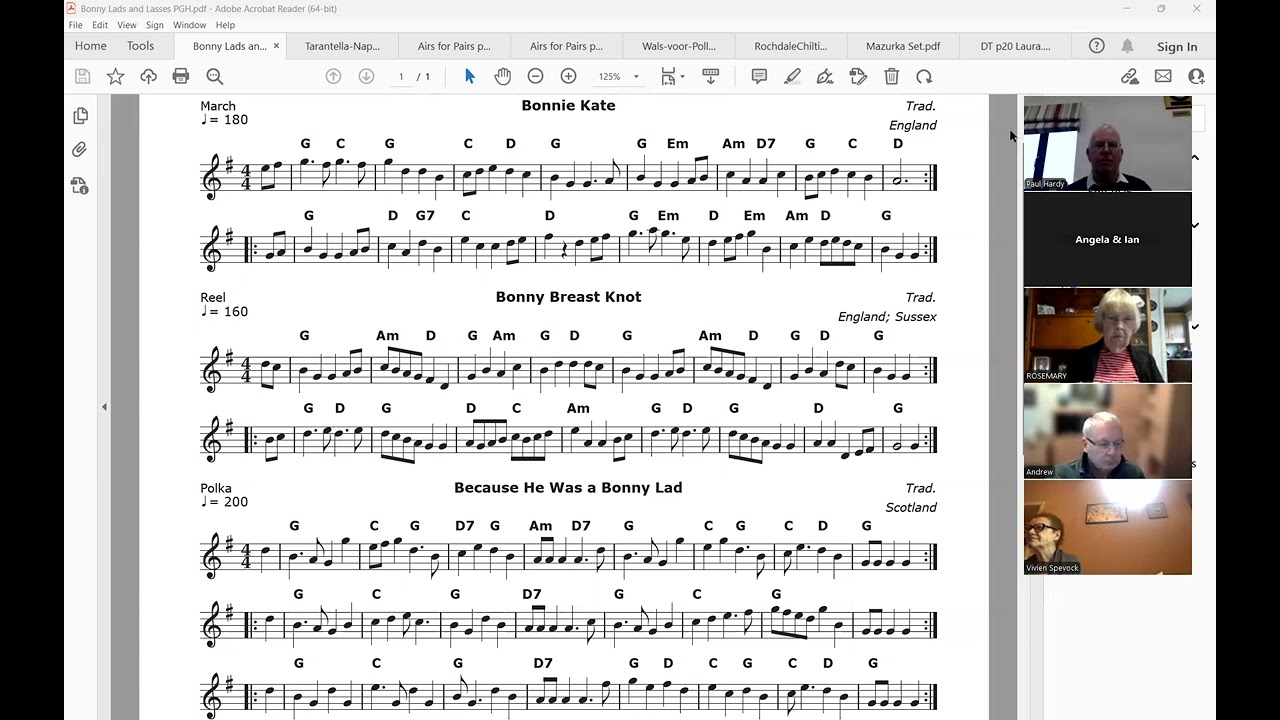This screenshot has height=720, width=1280.
Task: Switch to the Home tab
Action: click(90, 46)
